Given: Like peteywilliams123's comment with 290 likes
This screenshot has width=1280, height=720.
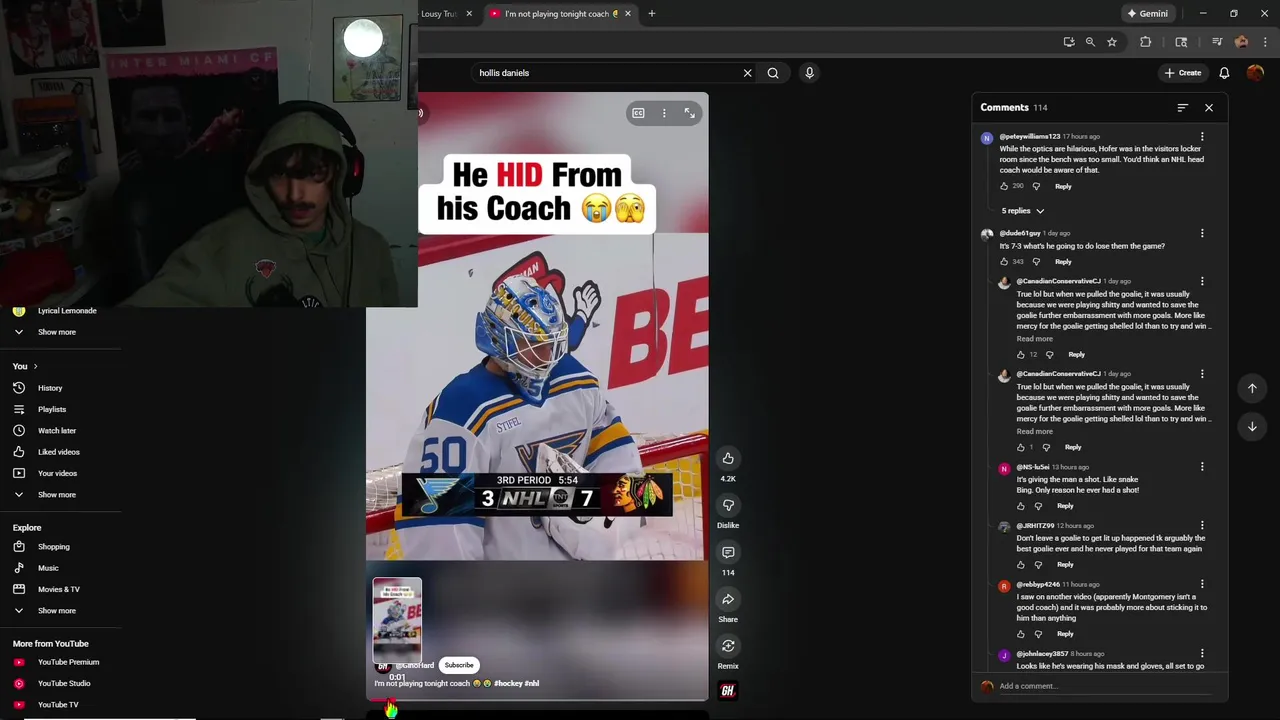Looking at the screenshot, I should click(1004, 186).
